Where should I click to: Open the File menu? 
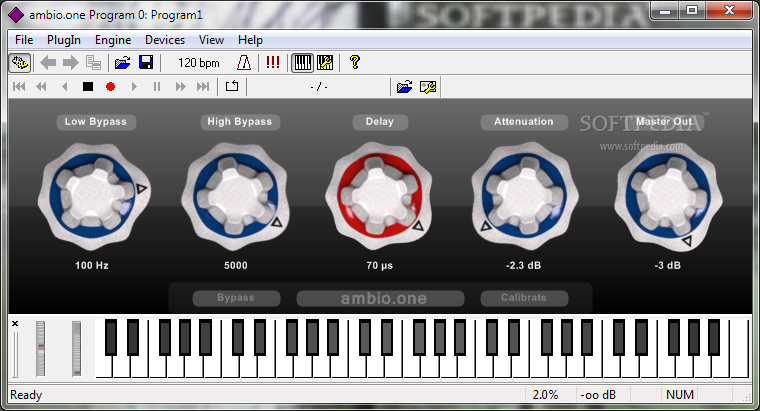(24, 40)
